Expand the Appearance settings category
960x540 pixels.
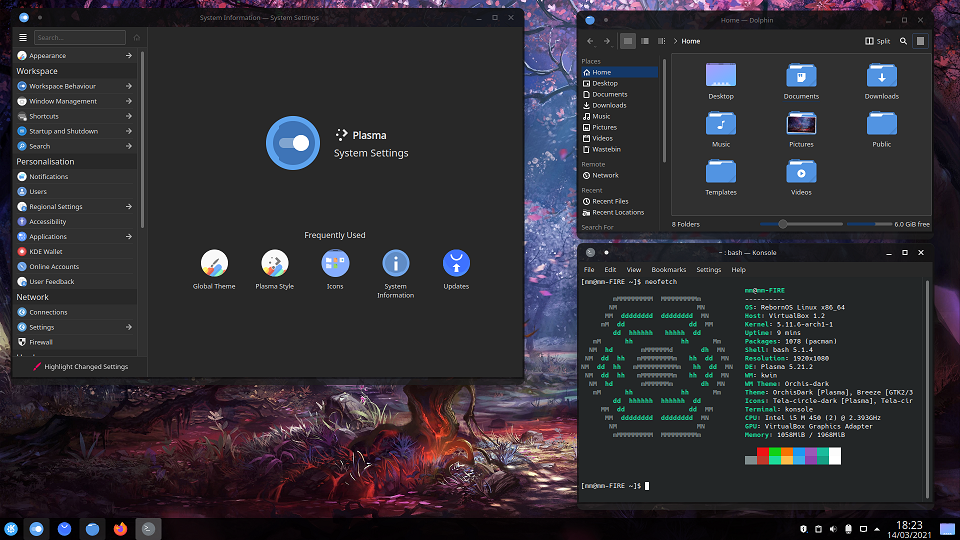pyautogui.click(x=75, y=56)
